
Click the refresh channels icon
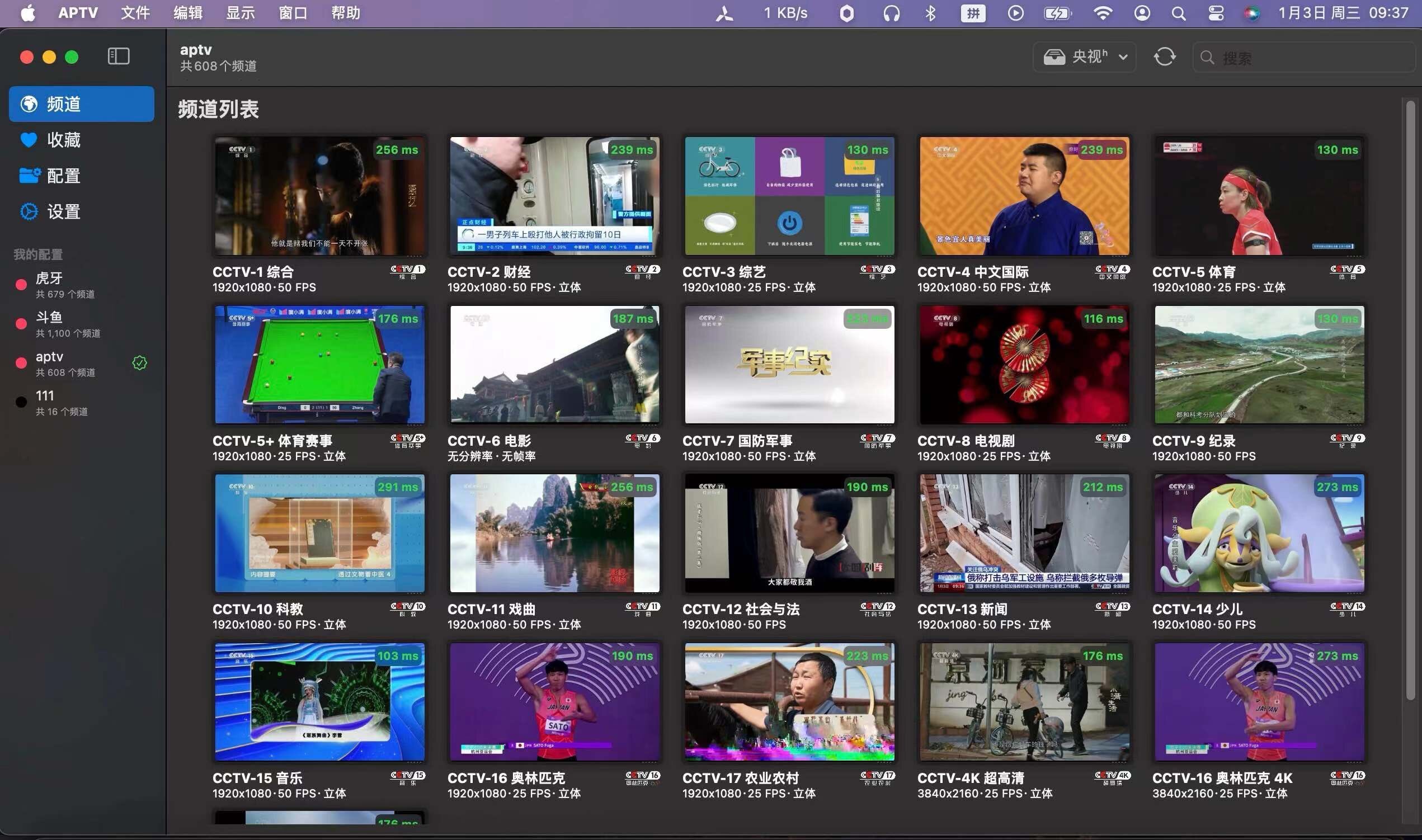pyautogui.click(x=1165, y=56)
